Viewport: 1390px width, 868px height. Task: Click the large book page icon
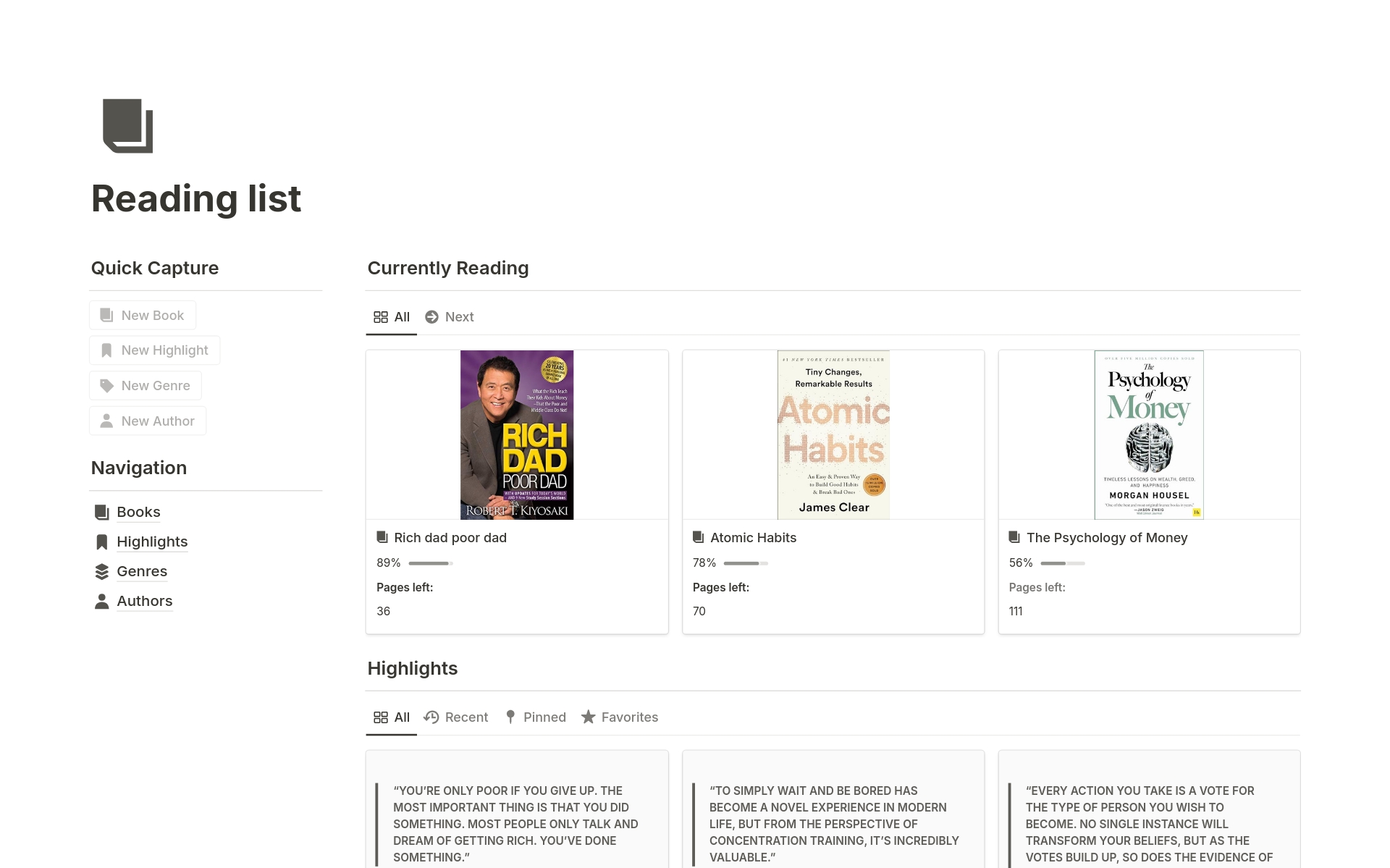(x=128, y=126)
